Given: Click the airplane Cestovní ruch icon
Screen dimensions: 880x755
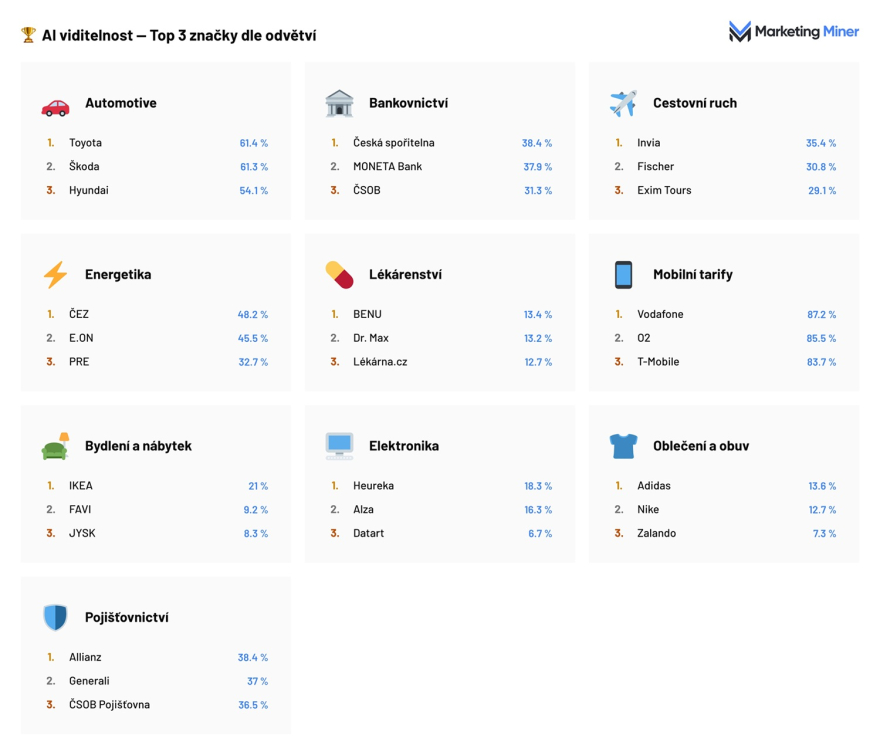Looking at the screenshot, I should [x=623, y=103].
